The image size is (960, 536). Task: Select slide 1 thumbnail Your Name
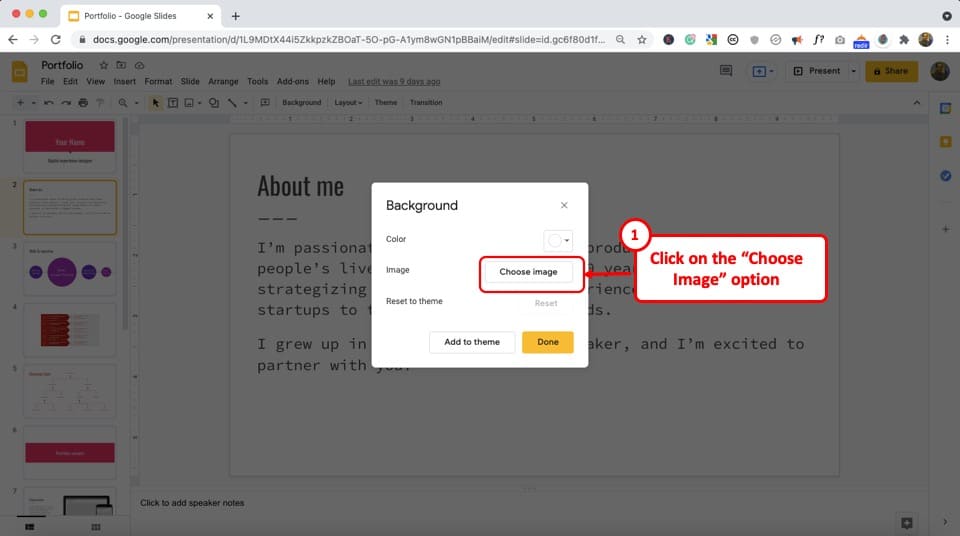(x=70, y=146)
